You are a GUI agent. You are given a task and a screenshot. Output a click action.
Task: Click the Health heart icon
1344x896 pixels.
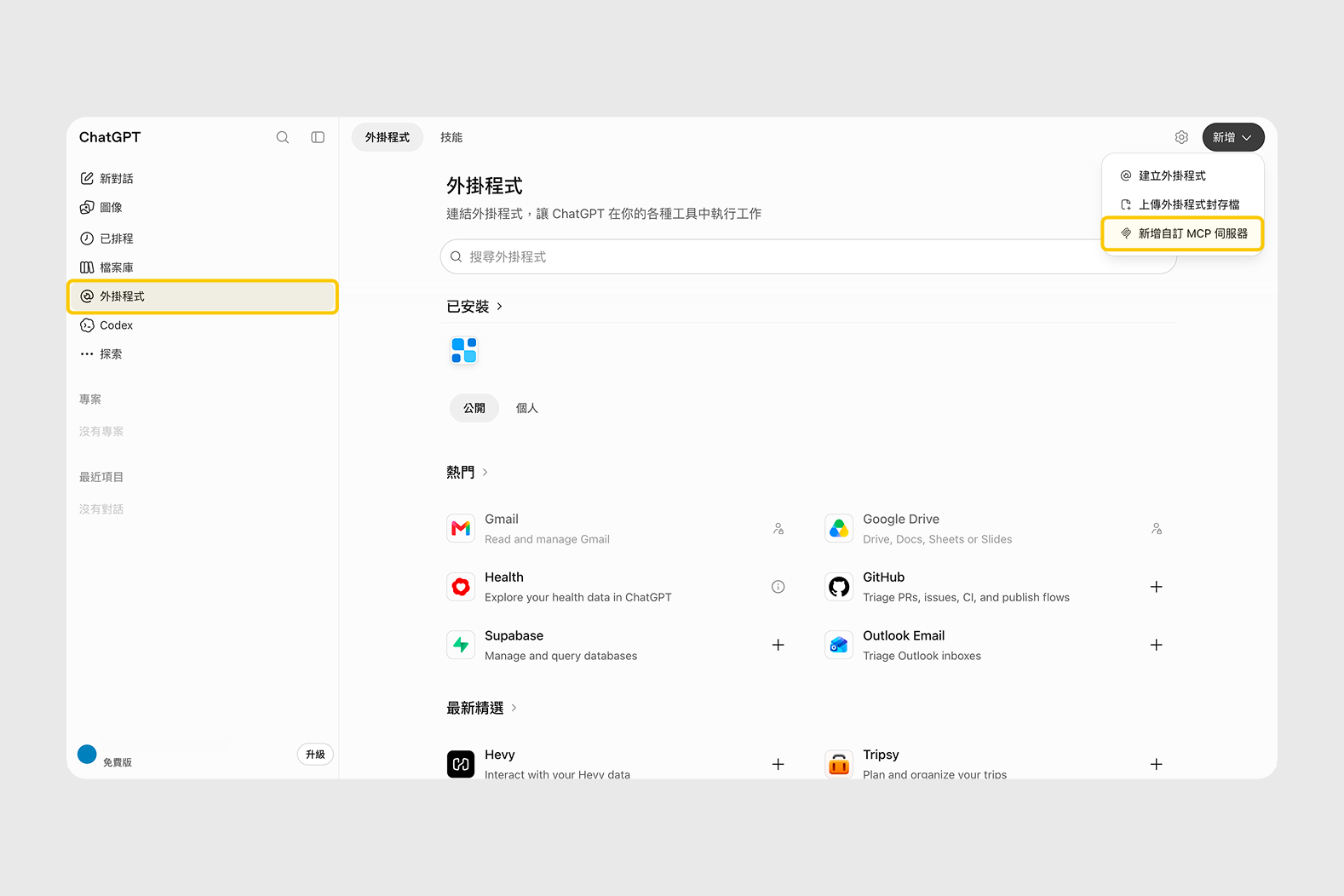pyautogui.click(x=461, y=587)
